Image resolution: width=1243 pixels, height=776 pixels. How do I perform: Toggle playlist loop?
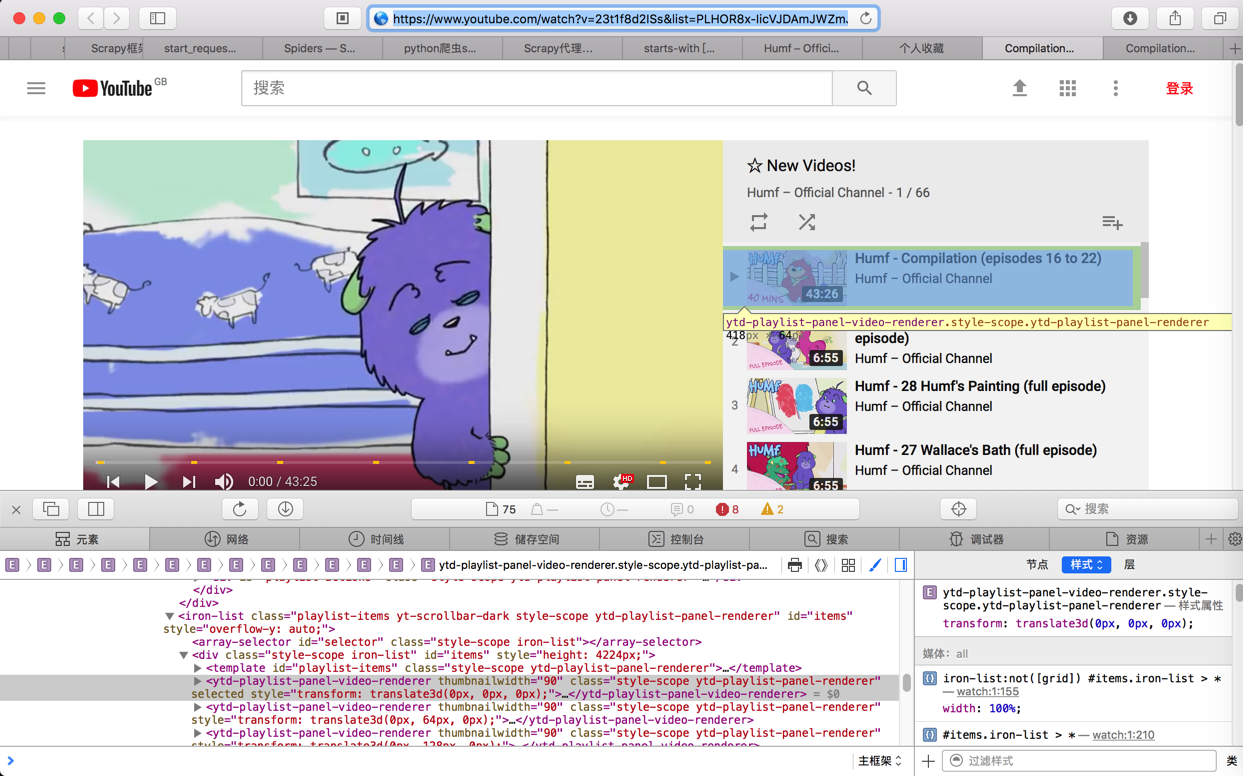(x=759, y=222)
